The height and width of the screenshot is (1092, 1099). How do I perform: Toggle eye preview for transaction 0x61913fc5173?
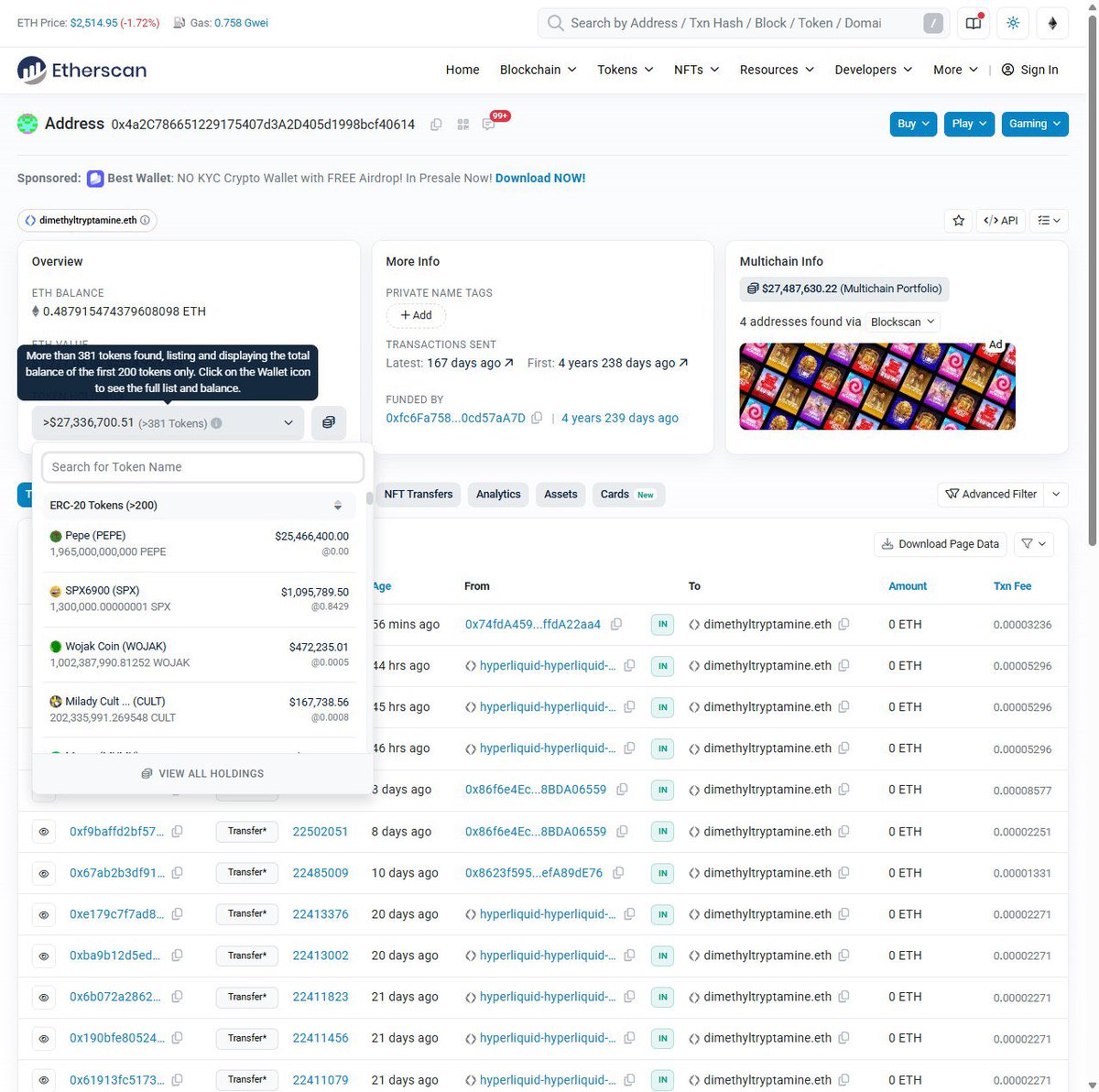tap(43, 1080)
